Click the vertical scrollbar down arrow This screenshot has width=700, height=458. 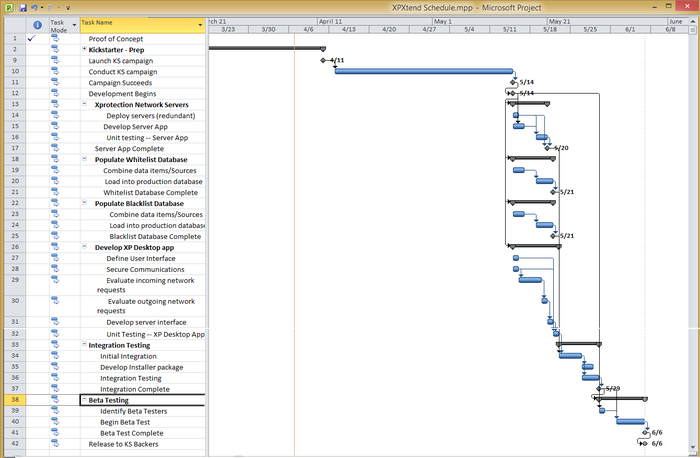tap(693, 447)
